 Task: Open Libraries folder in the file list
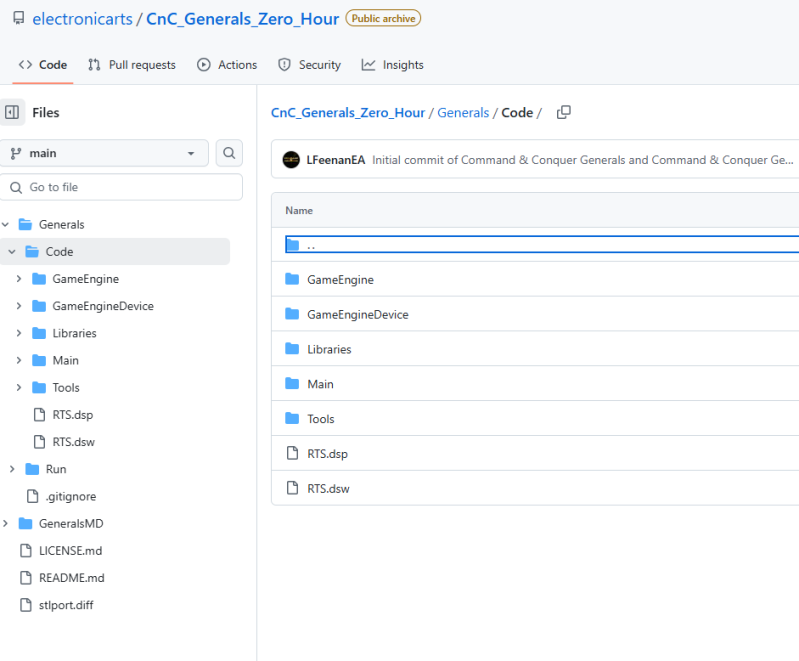[329, 349]
